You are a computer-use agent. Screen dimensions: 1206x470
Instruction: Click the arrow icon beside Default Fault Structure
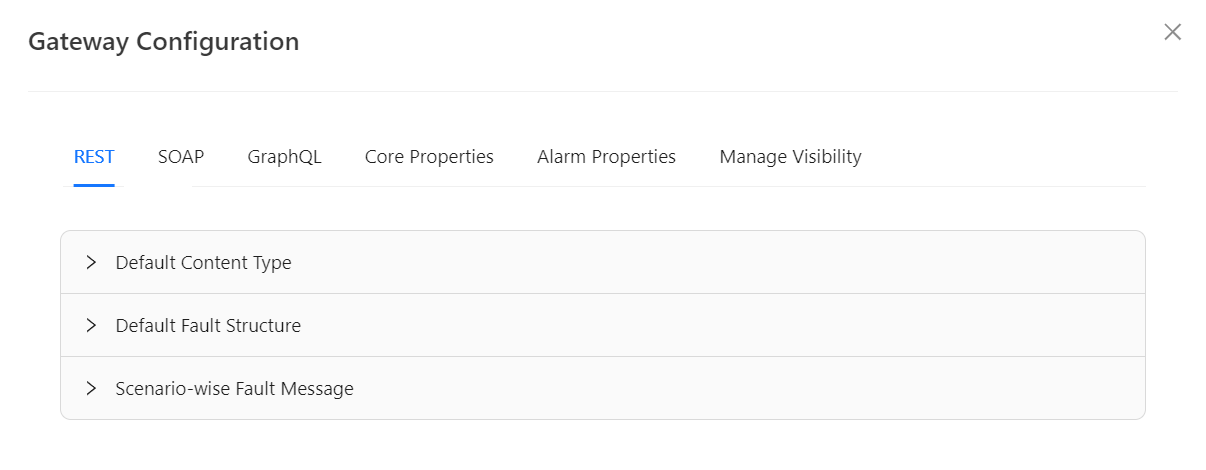[91, 325]
